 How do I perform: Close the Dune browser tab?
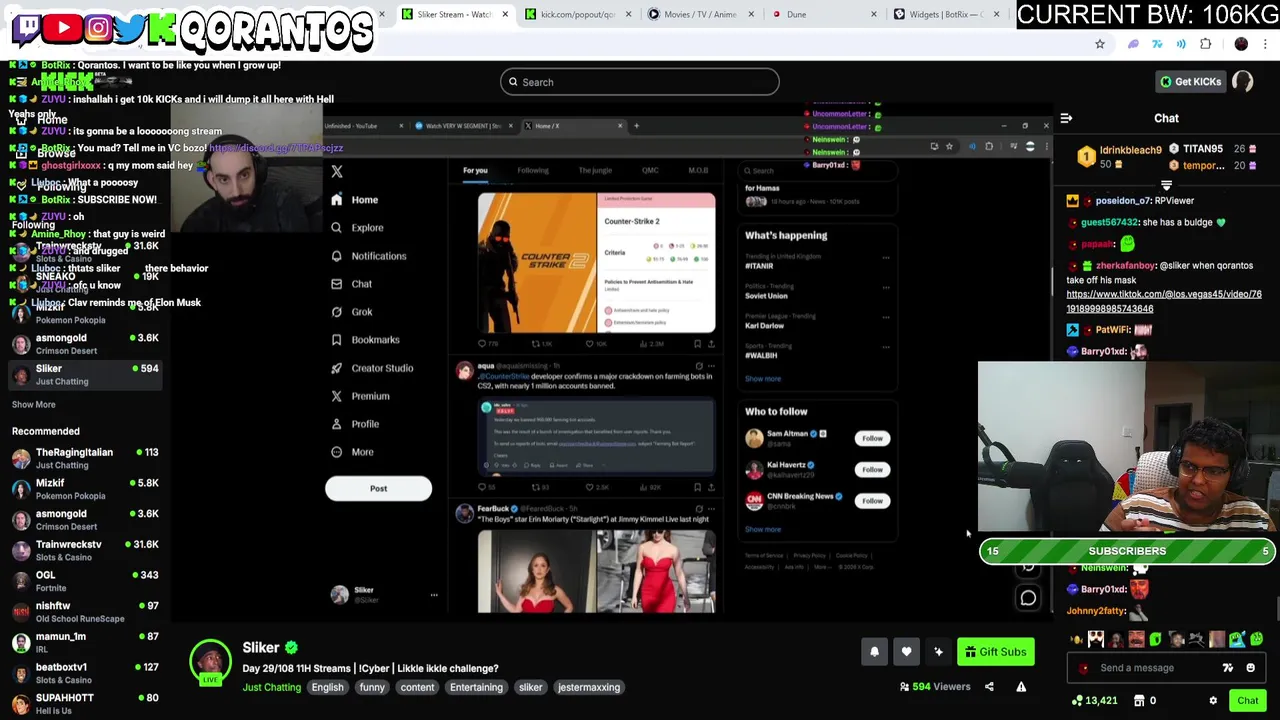coord(873,14)
